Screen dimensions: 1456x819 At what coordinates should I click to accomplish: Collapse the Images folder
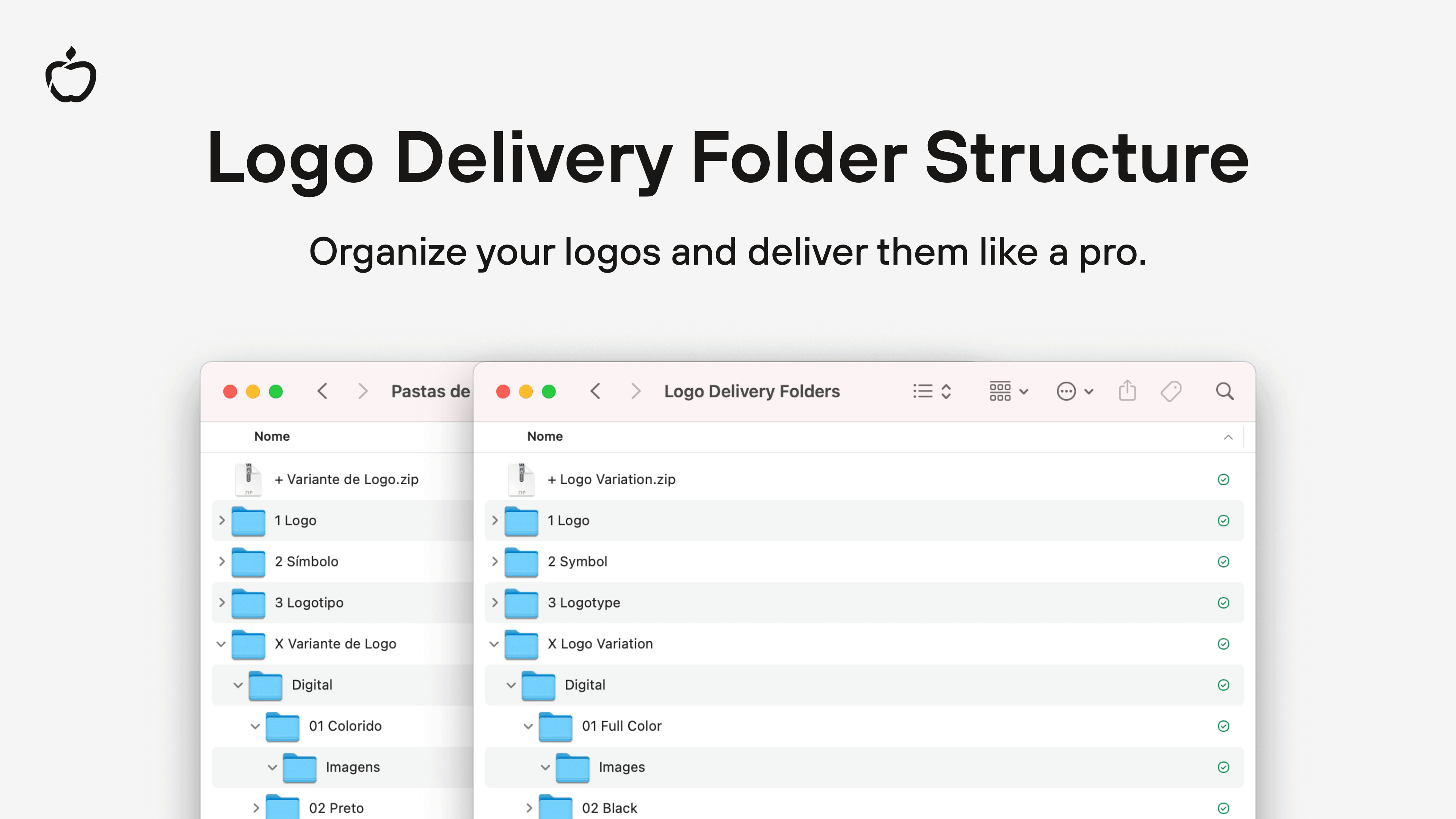545,767
